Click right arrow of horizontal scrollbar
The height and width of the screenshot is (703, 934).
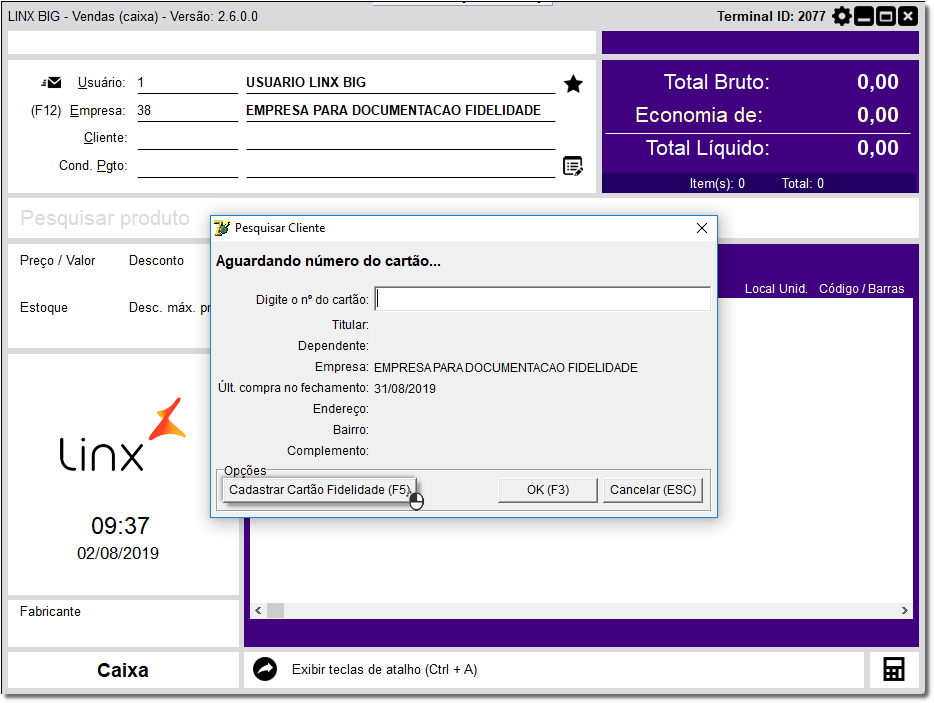(905, 611)
